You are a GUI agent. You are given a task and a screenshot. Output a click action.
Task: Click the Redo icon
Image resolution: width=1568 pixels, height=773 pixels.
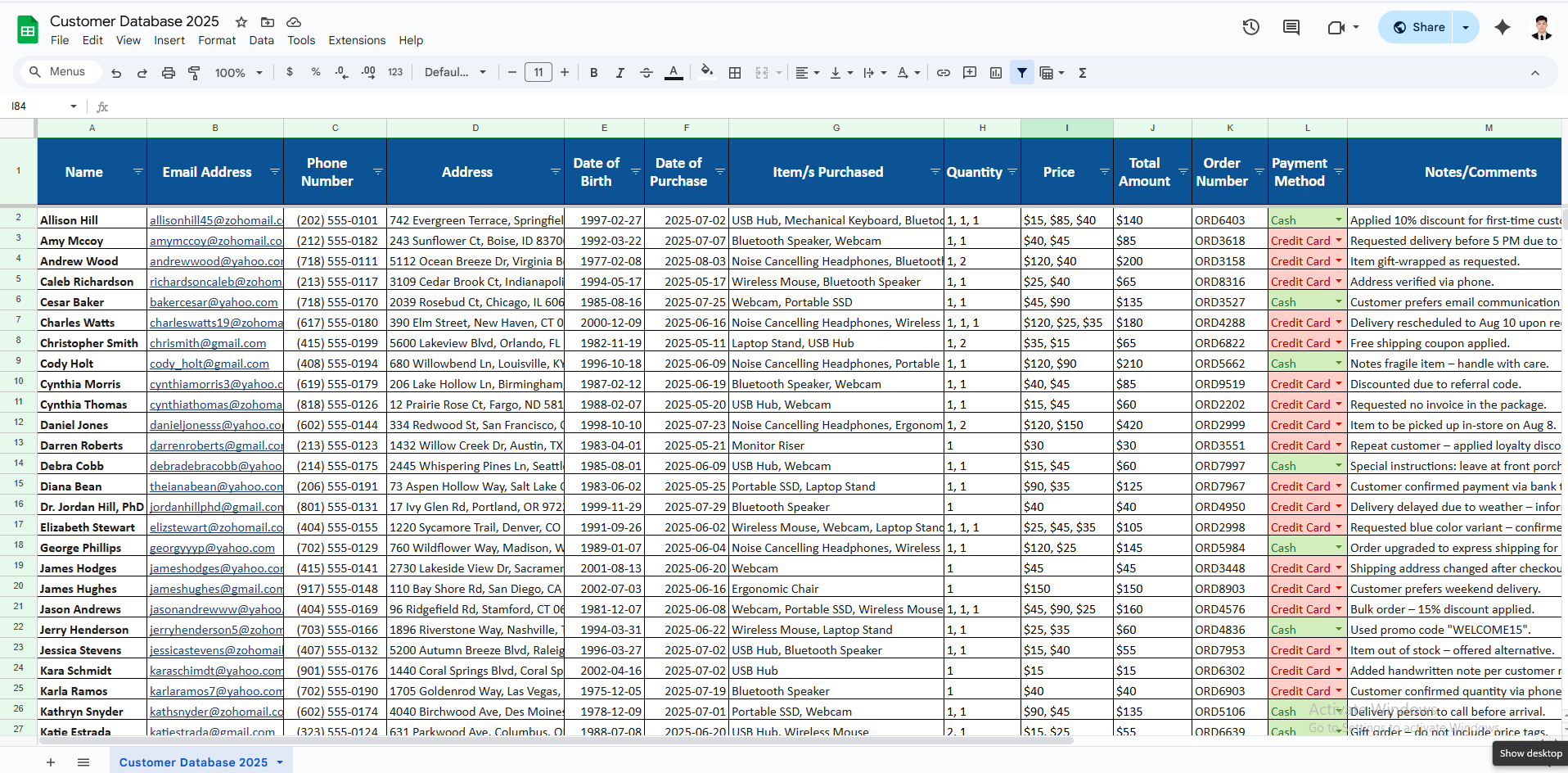coord(142,73)
